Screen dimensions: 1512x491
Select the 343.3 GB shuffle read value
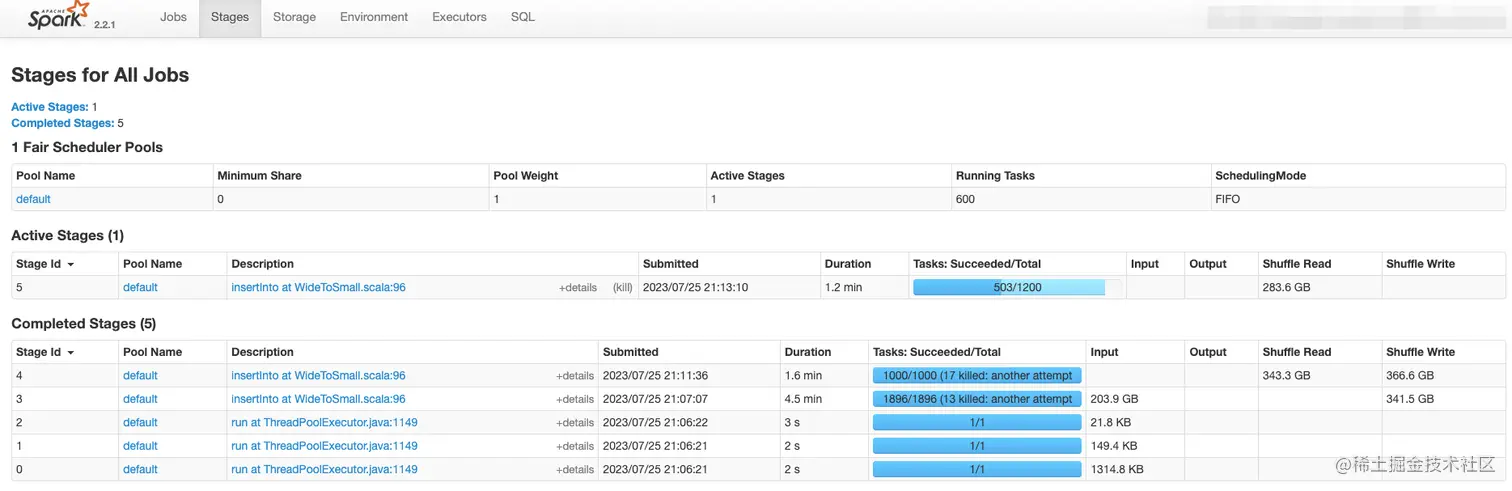click(1287, 376)
